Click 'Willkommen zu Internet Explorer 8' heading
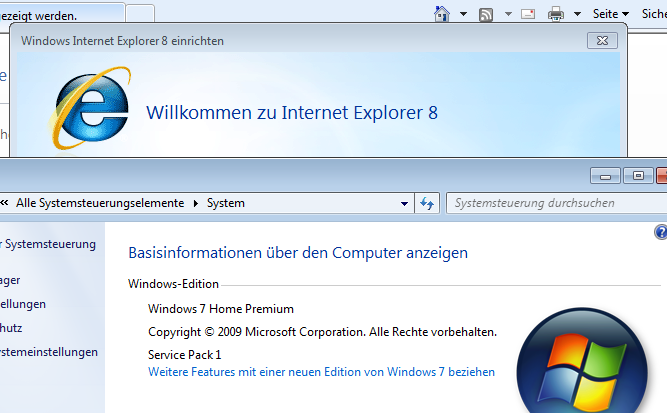This screenshot has width=667, height=413. pos(292,113)
